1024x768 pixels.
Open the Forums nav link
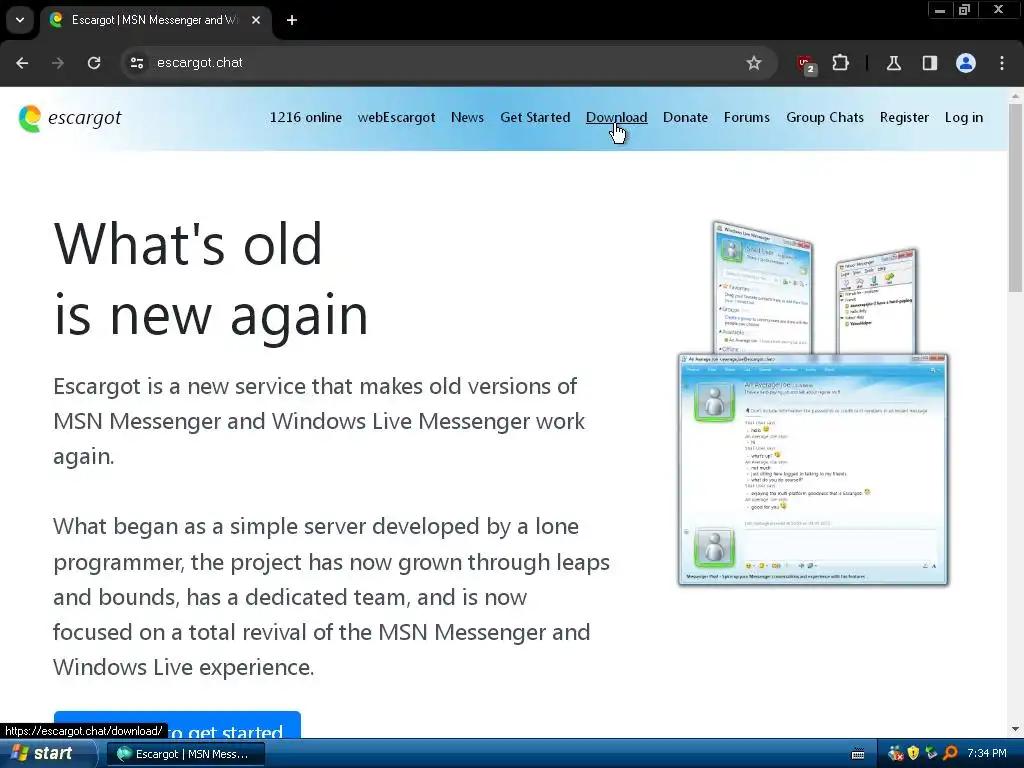pos(746,118)
